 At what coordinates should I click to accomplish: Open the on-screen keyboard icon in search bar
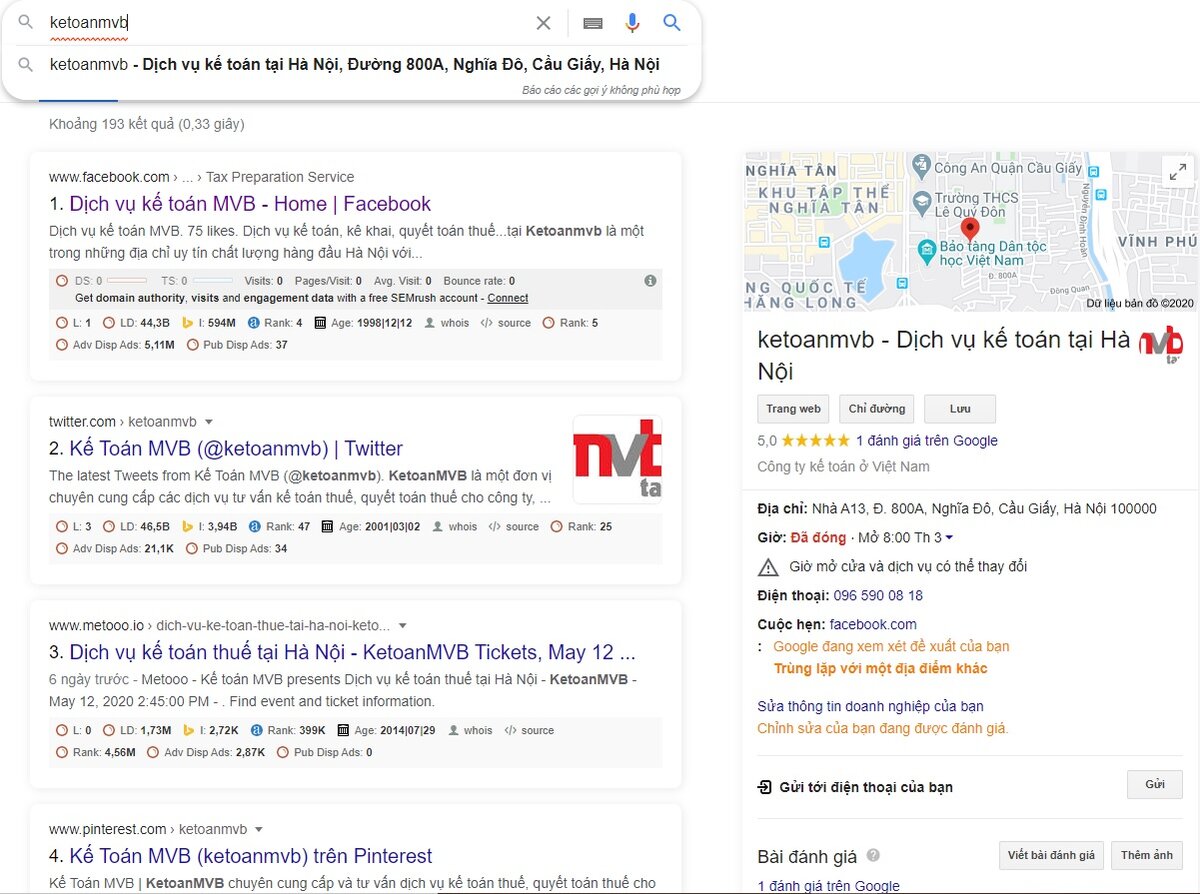[x=593, y=23]
